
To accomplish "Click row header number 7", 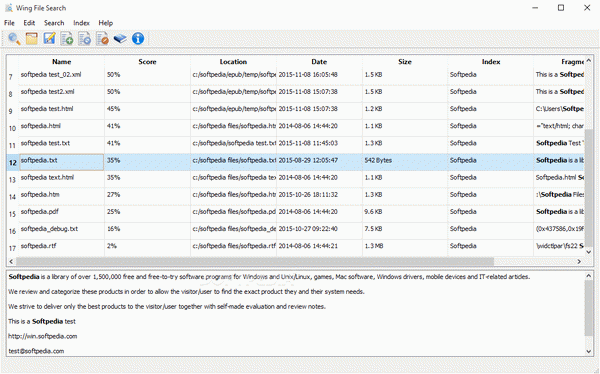I will pyautogui.click(x=13, y=77).
